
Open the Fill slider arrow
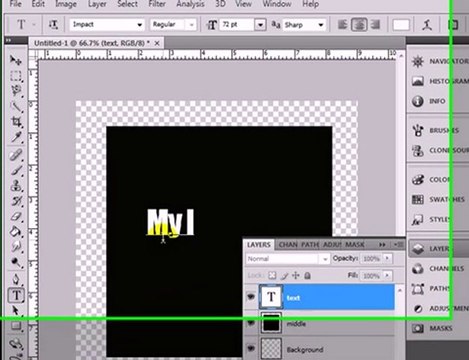click(387, 276)
